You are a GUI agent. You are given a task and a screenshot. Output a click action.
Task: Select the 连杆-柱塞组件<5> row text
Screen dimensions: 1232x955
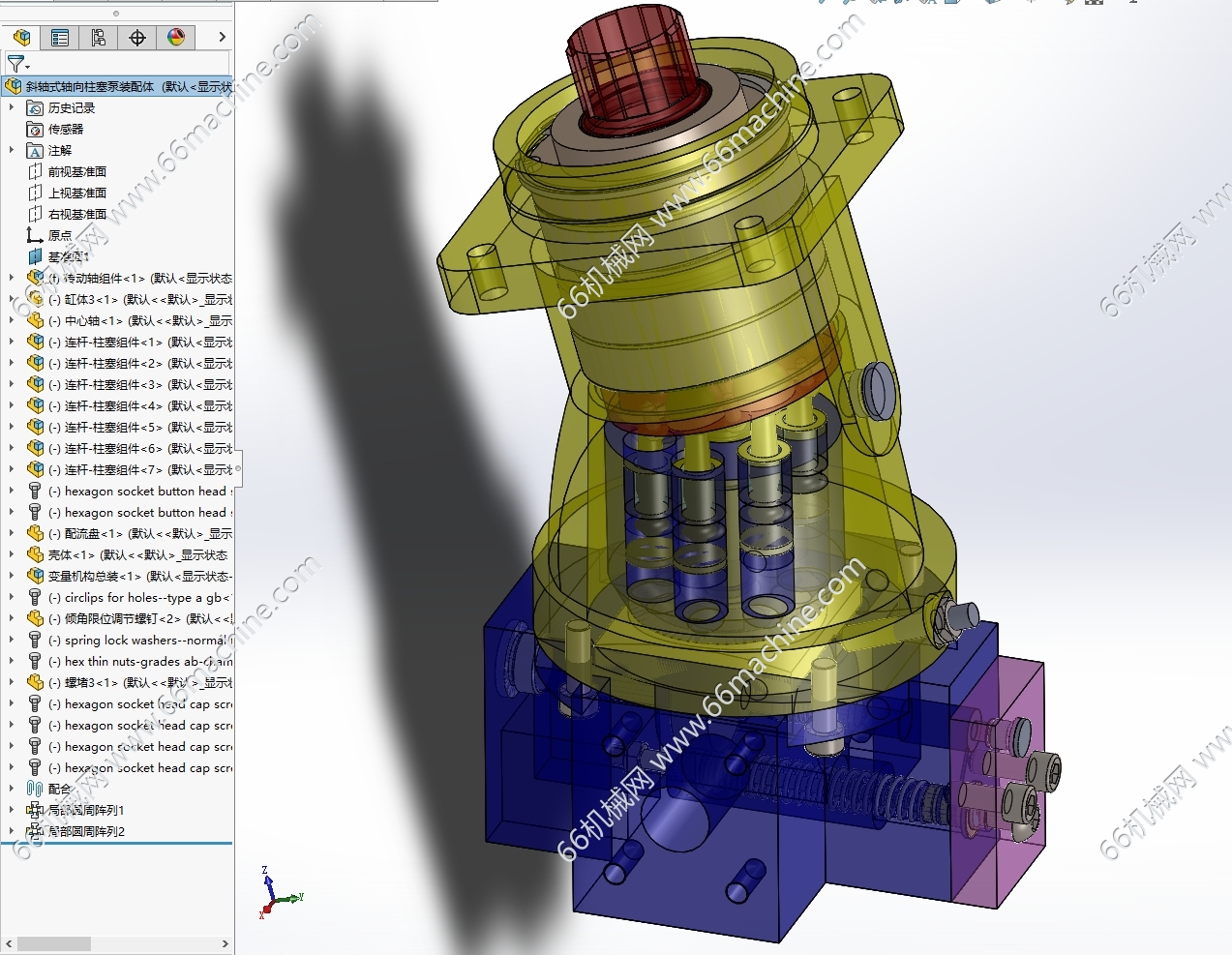click(x=140, y=427)
